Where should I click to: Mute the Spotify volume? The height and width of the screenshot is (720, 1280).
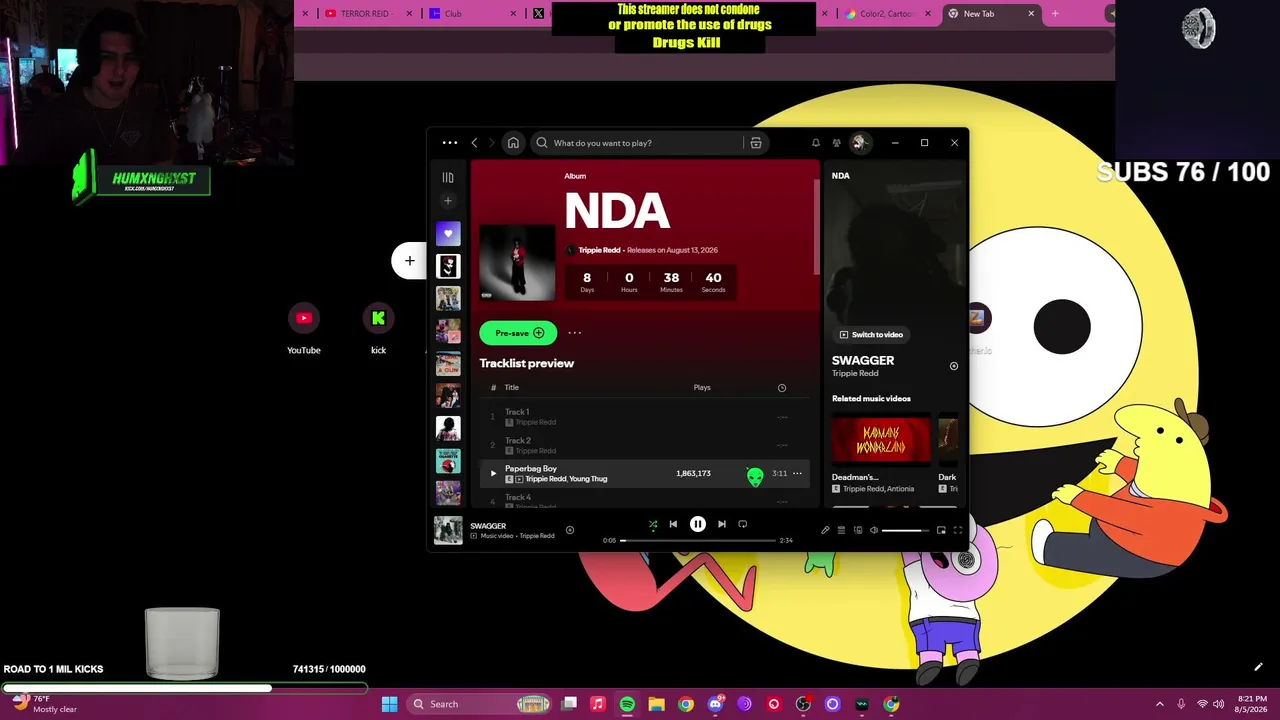874,530
